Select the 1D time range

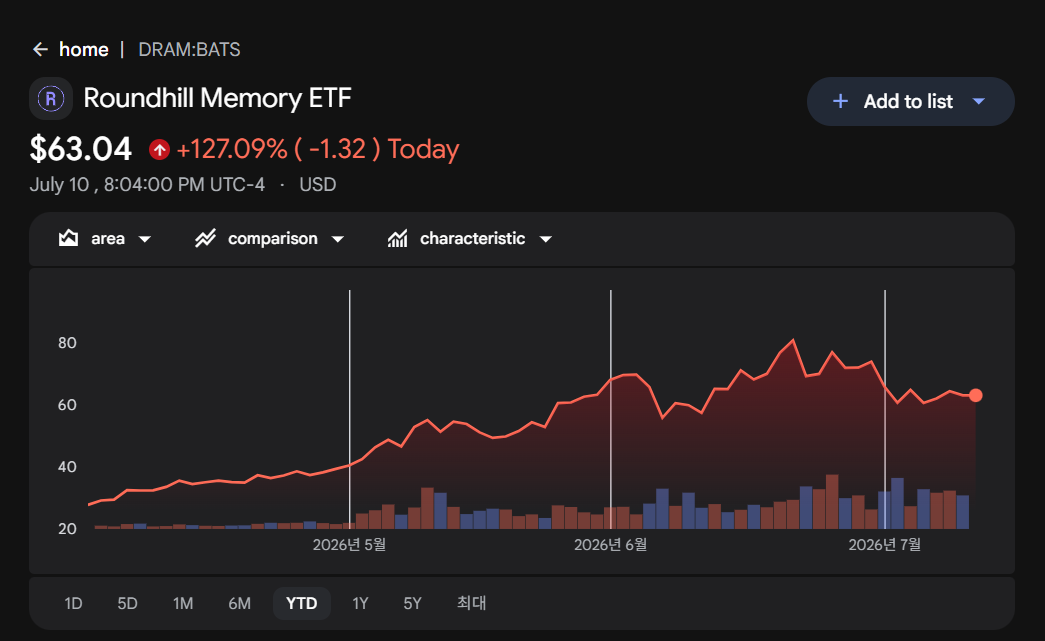[73, 604]
